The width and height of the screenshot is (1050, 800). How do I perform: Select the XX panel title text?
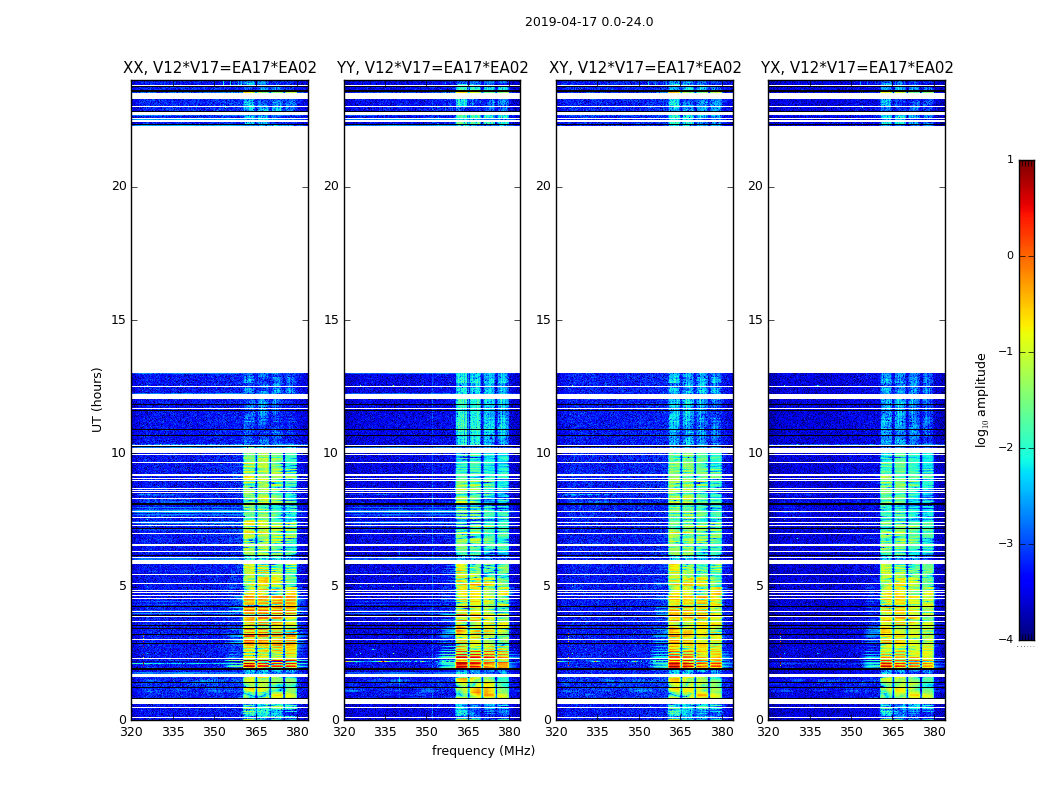pyautogui.click(x=219, y=68)
